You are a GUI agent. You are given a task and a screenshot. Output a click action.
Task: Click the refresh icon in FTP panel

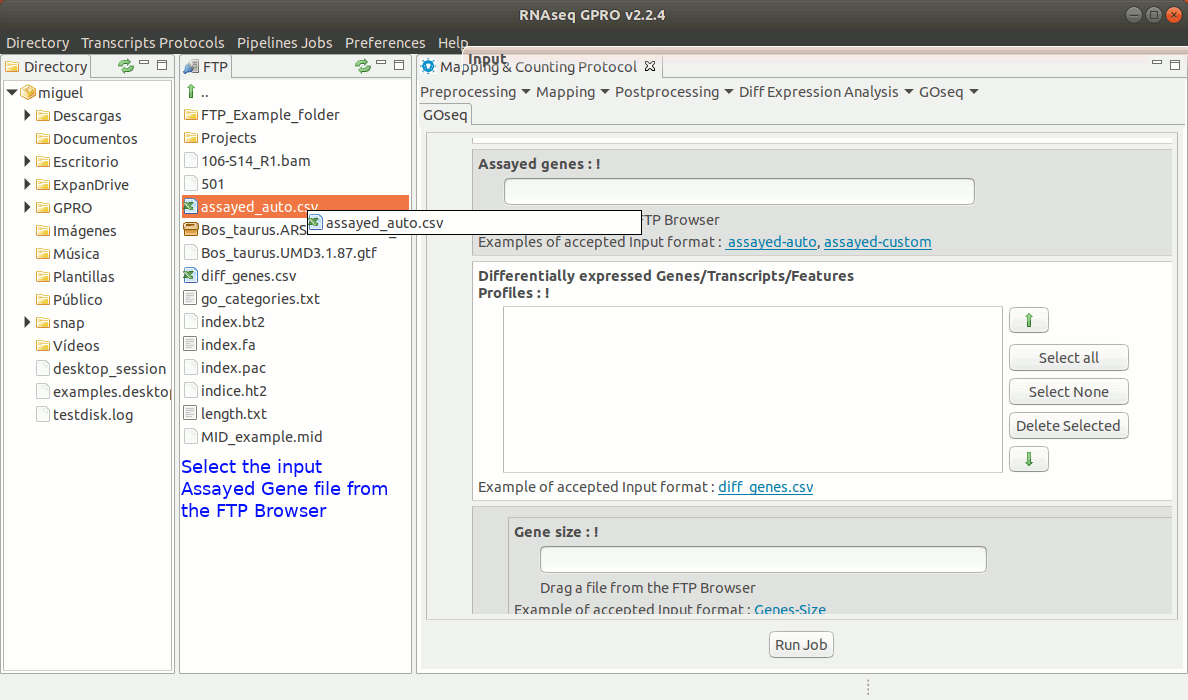(x=362, y=67)
